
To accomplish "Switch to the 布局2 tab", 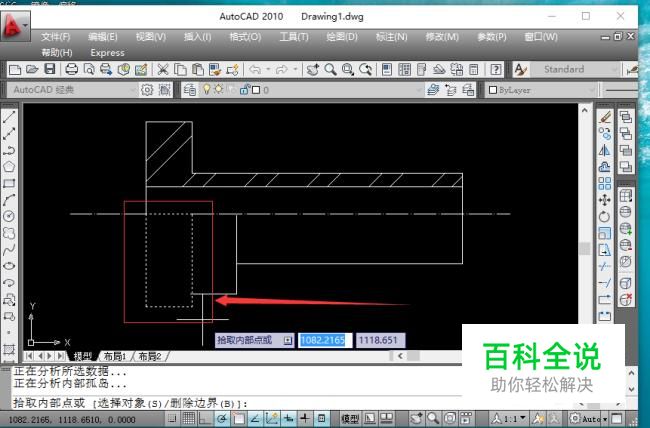I will 149,356.
